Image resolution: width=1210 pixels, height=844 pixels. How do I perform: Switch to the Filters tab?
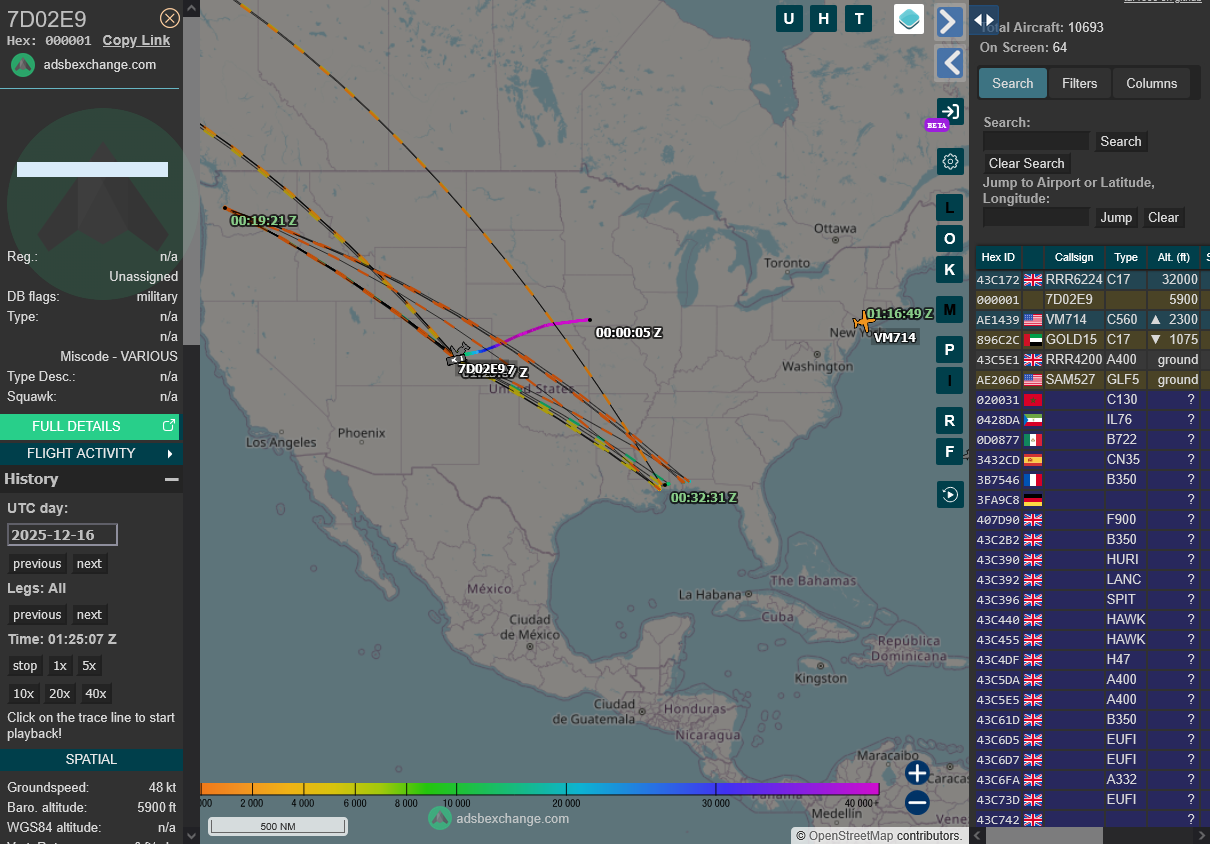click(1079, 83)
